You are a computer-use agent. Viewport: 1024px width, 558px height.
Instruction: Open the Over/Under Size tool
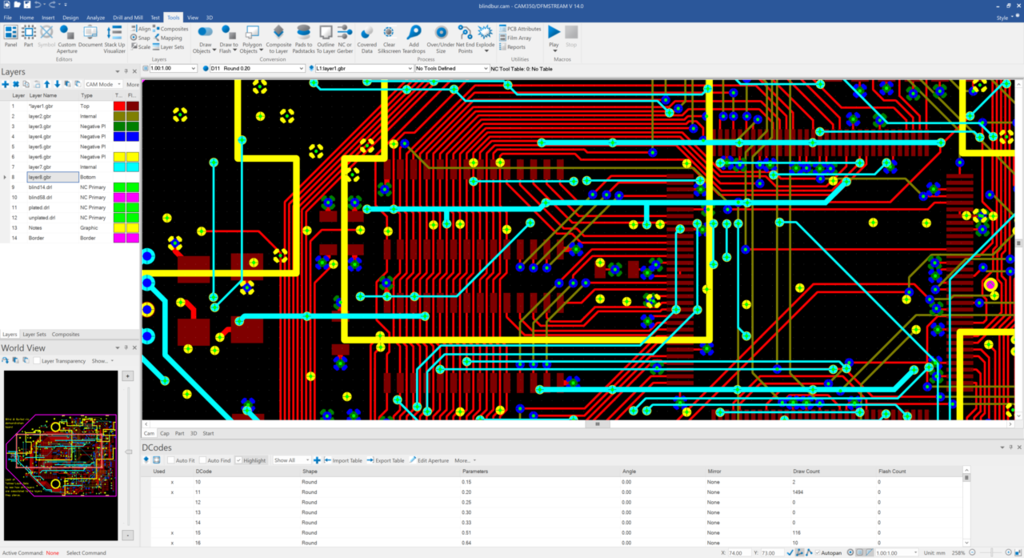pos(441,39)
